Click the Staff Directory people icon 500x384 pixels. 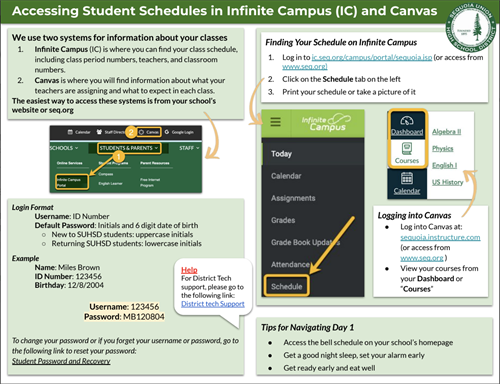coord(99,132)
